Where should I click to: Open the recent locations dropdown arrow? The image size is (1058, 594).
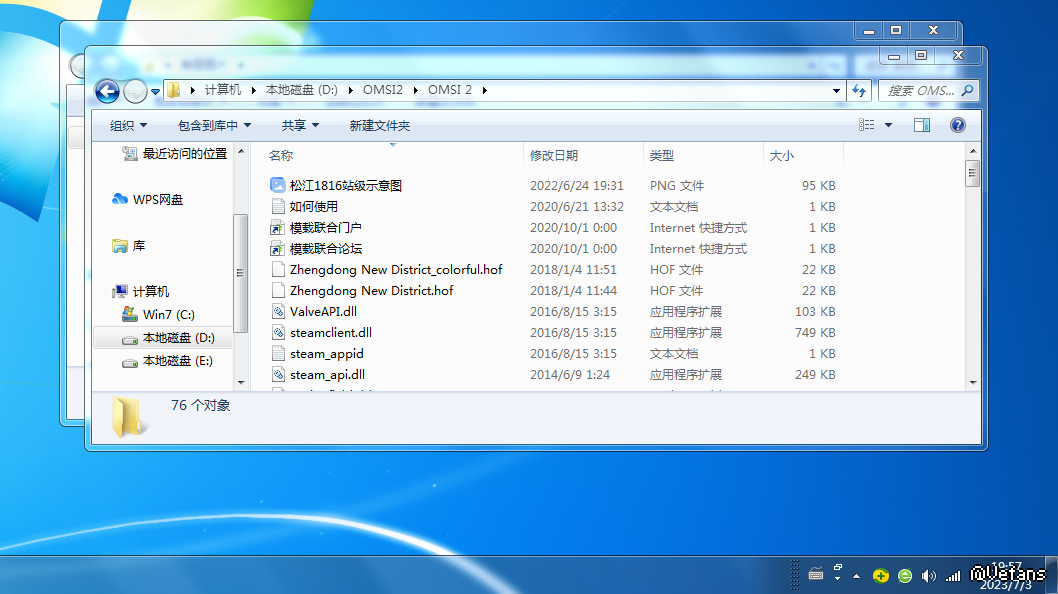pos(155,92)
